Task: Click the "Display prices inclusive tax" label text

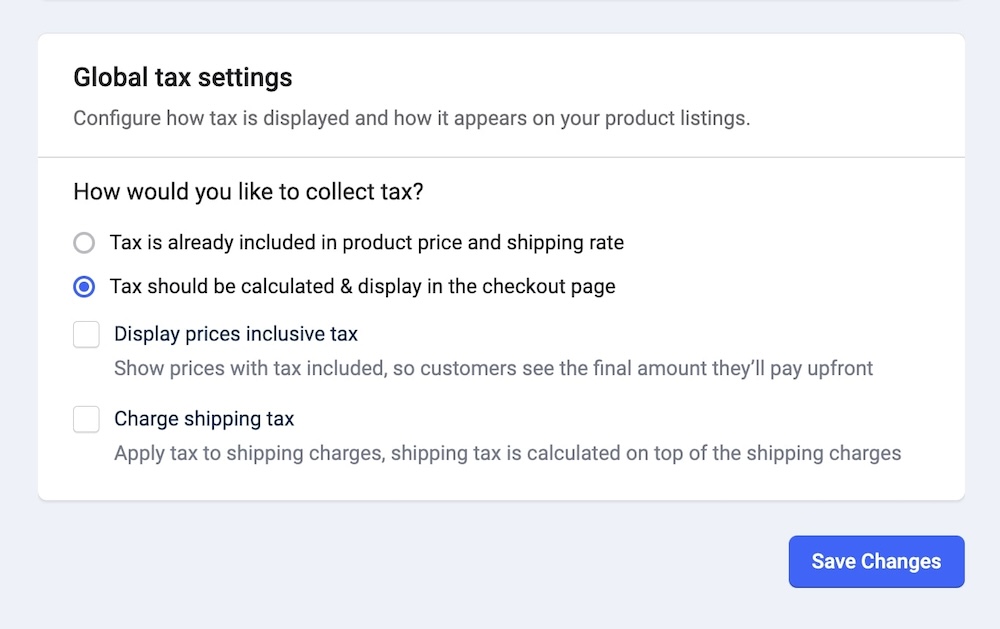Action: (236, 334)
